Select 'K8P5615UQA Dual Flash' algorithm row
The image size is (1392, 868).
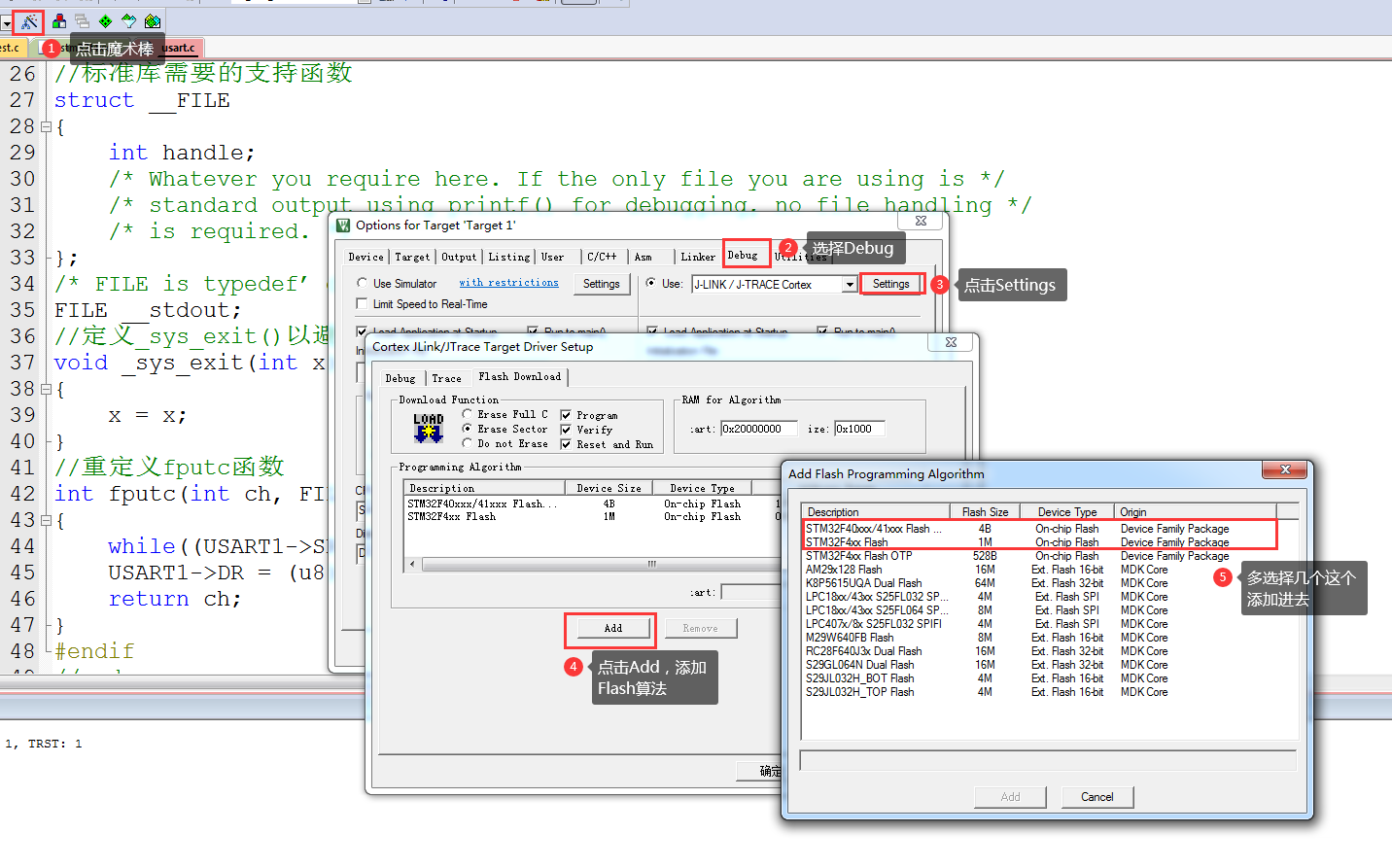point(1040,583)
